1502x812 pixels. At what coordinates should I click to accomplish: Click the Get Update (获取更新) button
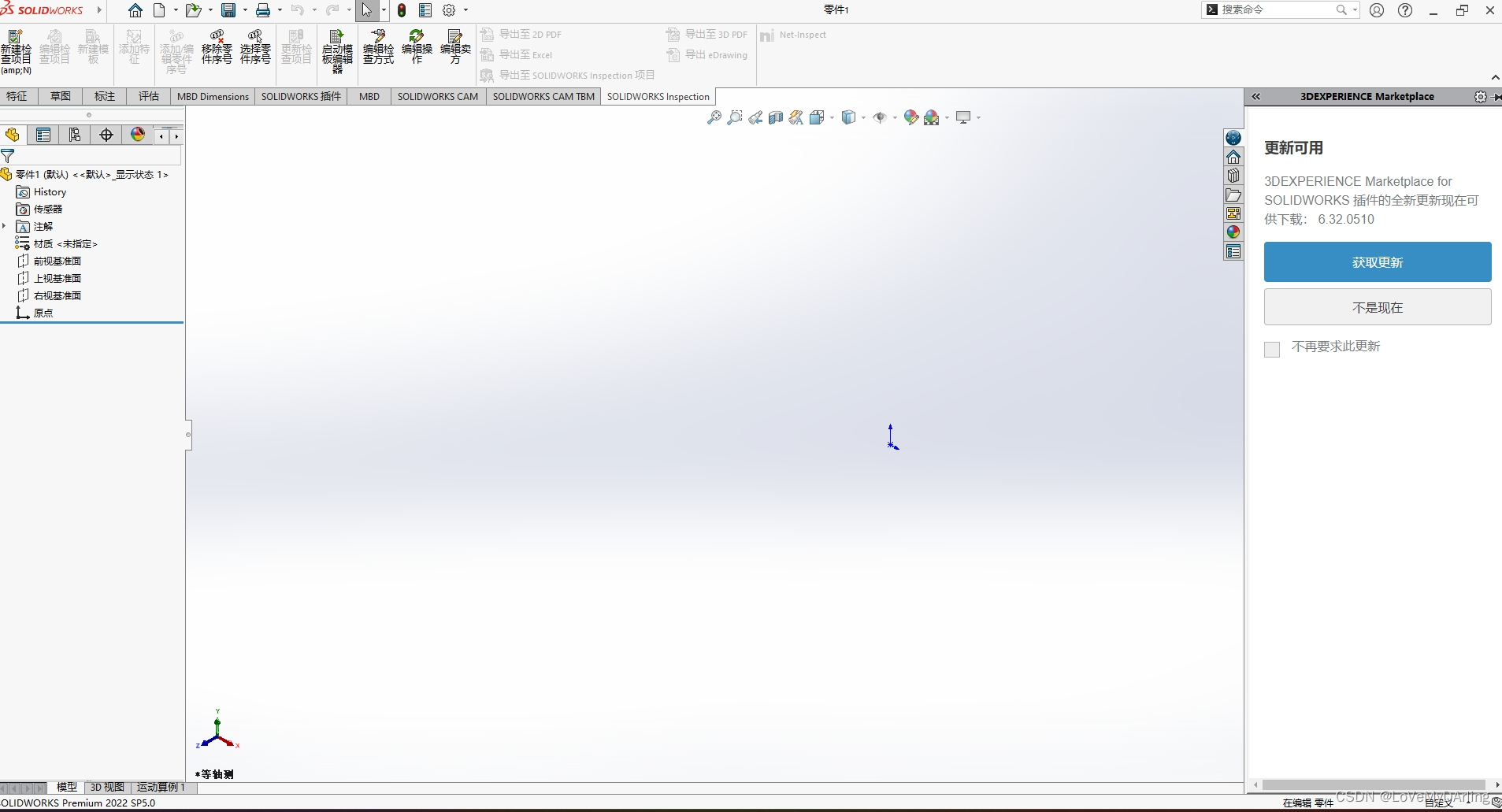point(1378,262)
